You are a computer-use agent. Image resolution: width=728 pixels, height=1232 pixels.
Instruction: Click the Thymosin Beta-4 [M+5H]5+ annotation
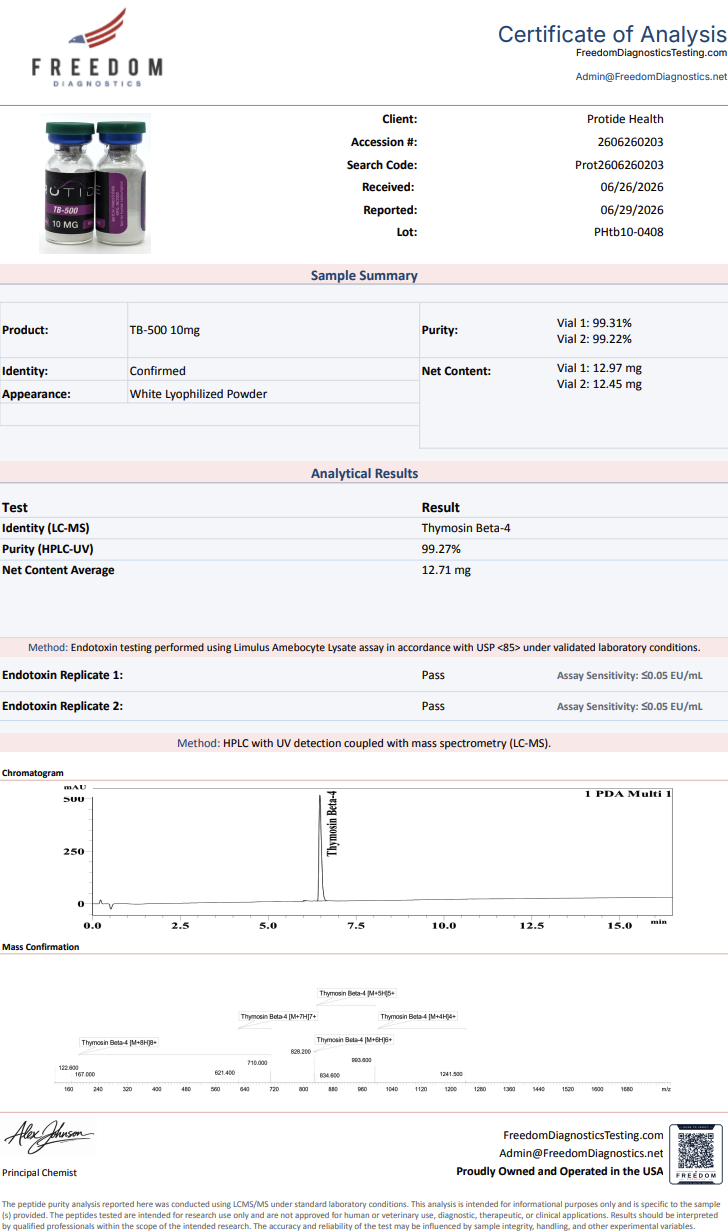(x=357, y=993)
